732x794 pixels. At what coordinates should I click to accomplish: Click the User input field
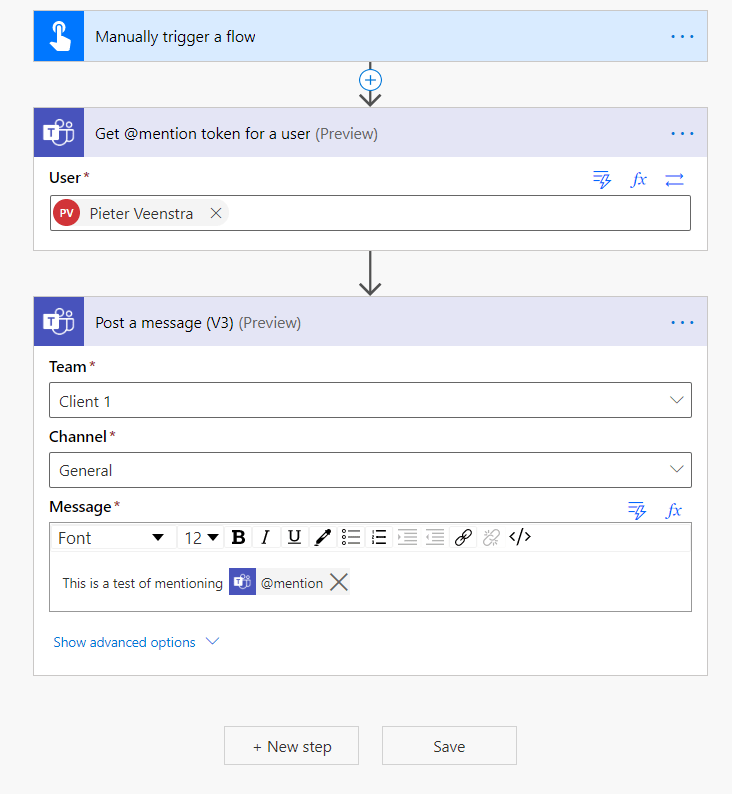(370, 213)
